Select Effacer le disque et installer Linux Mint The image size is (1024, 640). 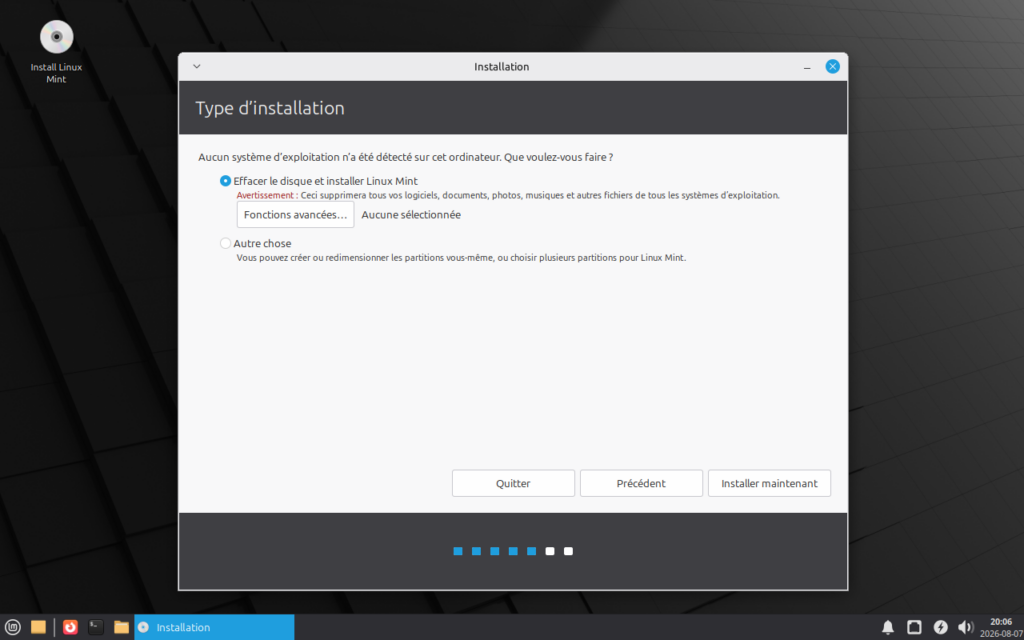[x=319, y=181]
